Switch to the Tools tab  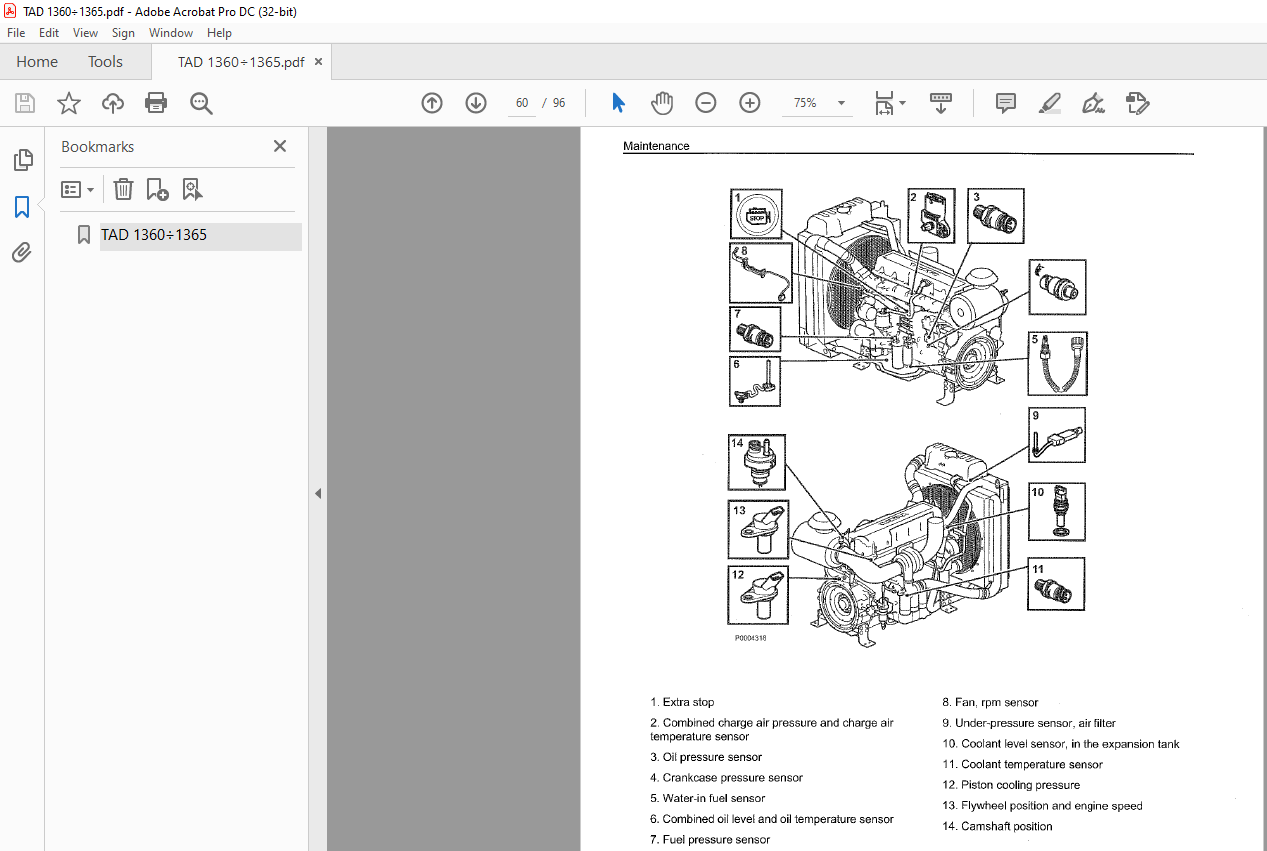(105, 62)
